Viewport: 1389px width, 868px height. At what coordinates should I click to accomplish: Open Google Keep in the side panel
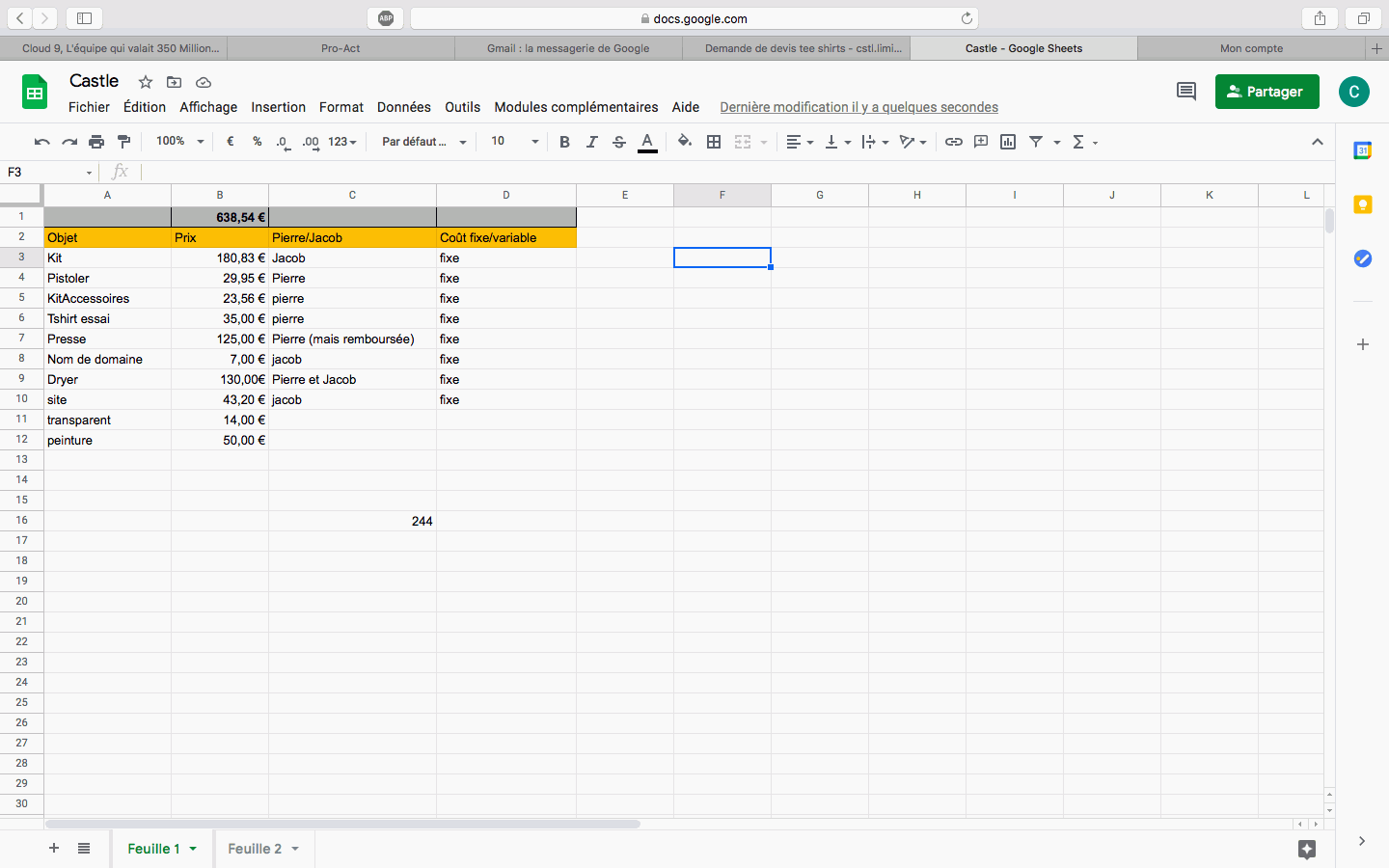pos(1362,204)
